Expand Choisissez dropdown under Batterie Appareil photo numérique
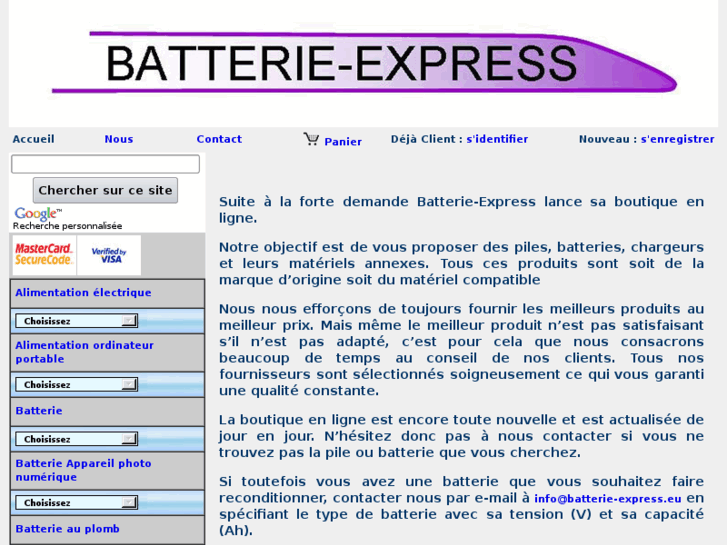 (x=77, y=502)
